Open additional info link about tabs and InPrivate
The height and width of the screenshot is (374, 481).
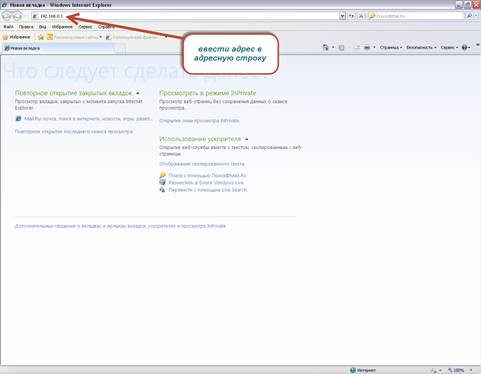tap(120, 226)
